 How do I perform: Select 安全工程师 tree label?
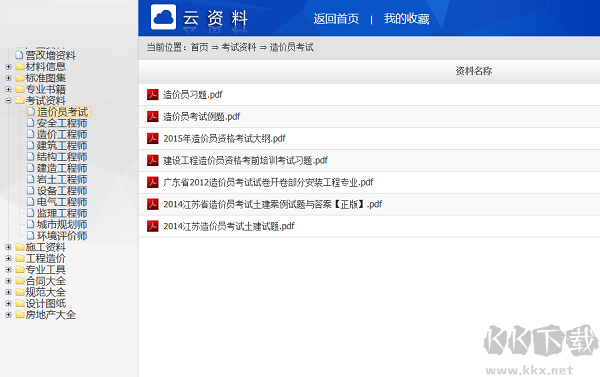click(x=62, y=123)
